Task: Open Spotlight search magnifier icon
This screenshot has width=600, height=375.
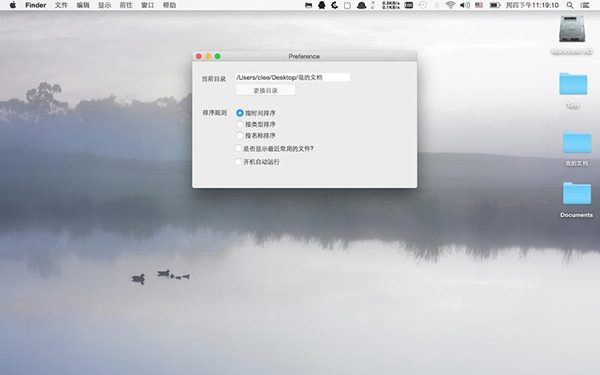Action: [x=570, y=5]
